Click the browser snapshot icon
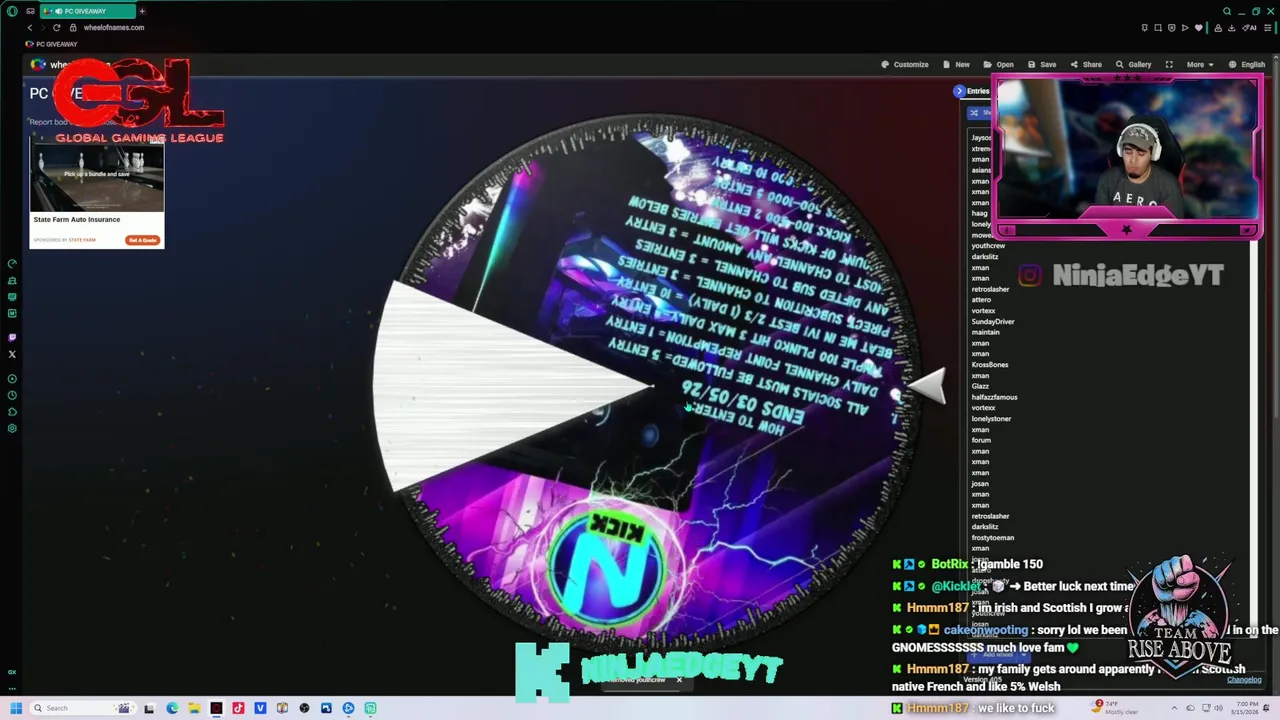The image size is (1280, 720). click(x=1158, y=27)
